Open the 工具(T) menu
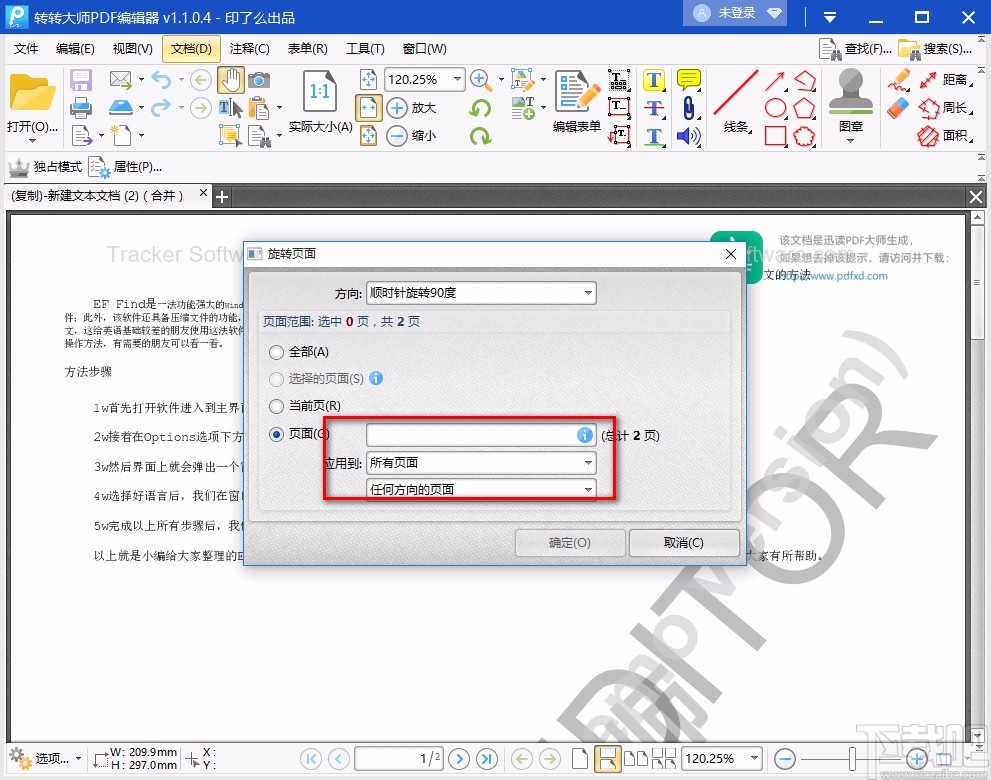Image resolution: width=991 pixels, height=780 pixels. pos(365,48)
